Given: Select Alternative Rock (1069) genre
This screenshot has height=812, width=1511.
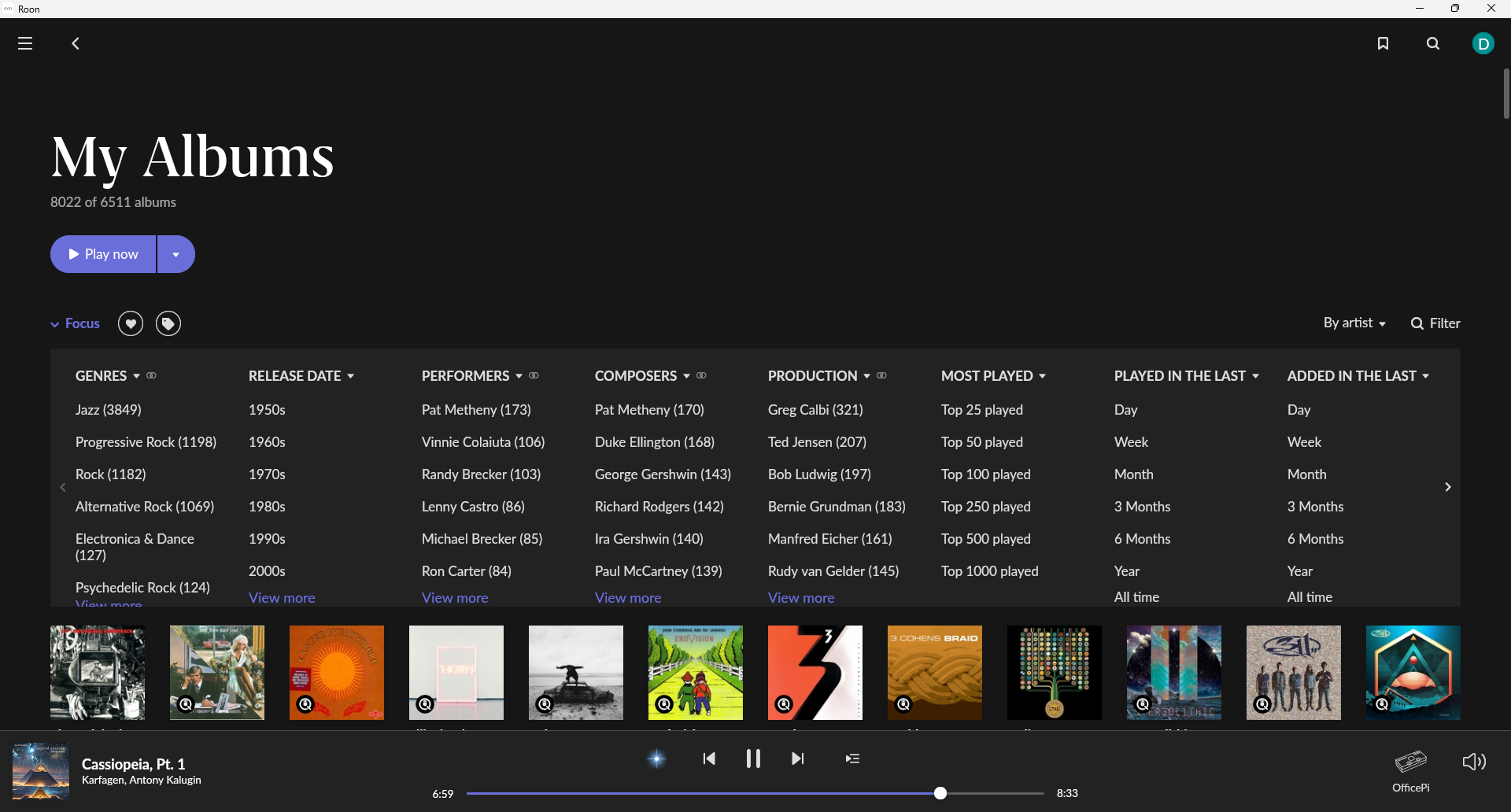Looking at the screenshot, I should [x=145, y=507].
